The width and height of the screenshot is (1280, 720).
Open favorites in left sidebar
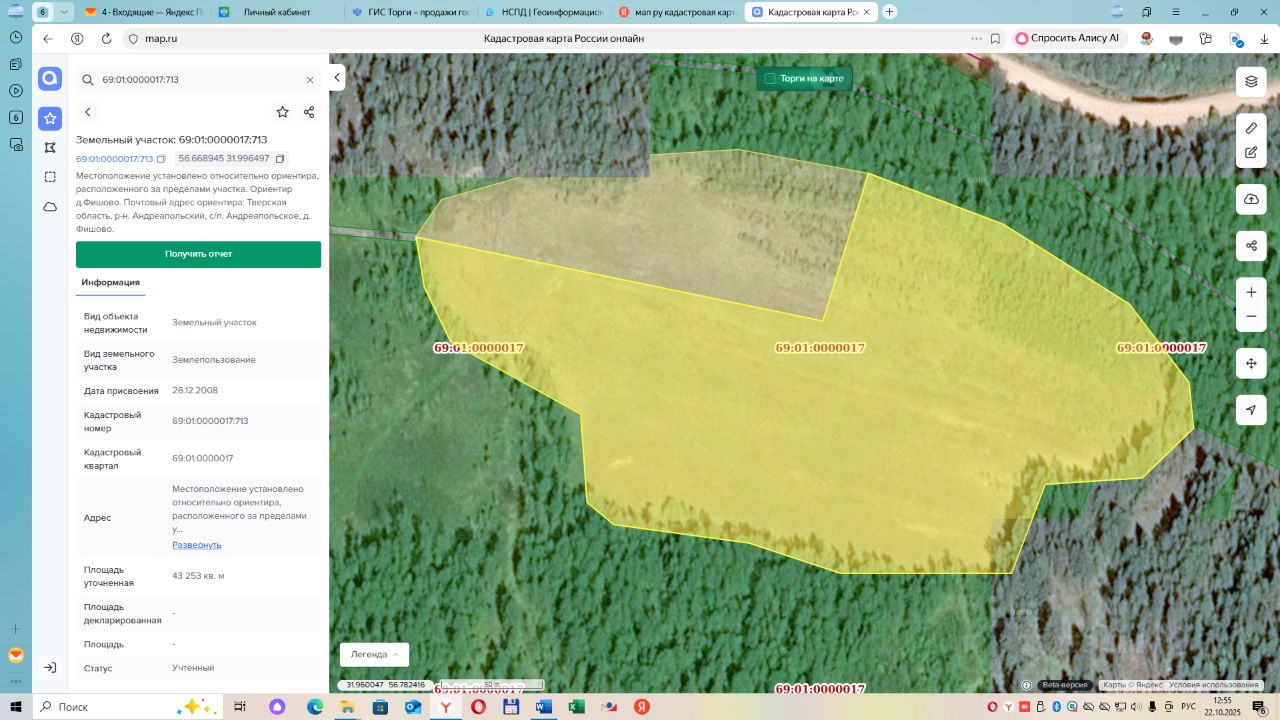50,119
